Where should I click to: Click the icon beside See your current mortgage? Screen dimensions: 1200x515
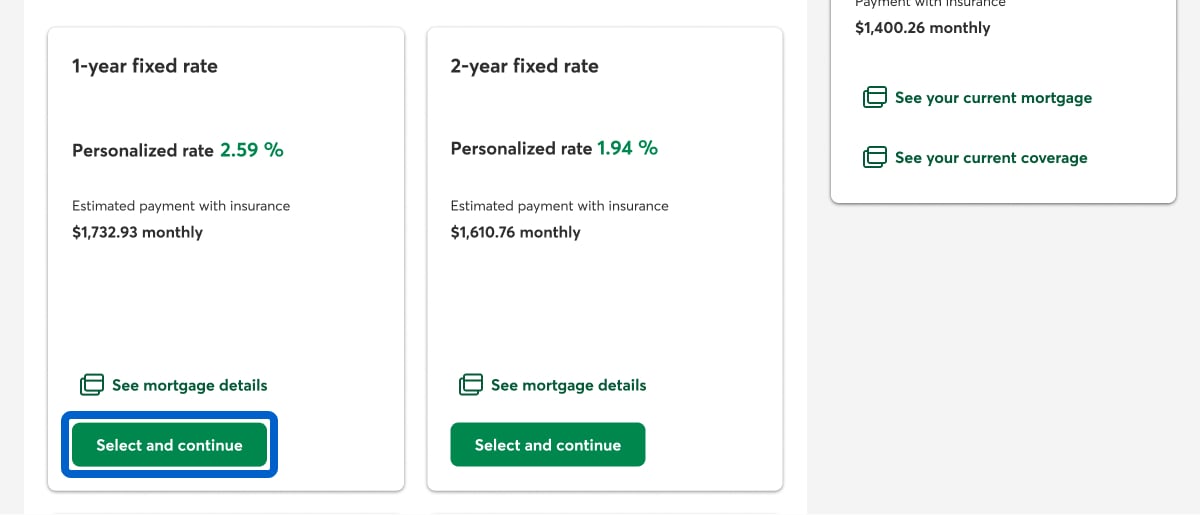875,98
